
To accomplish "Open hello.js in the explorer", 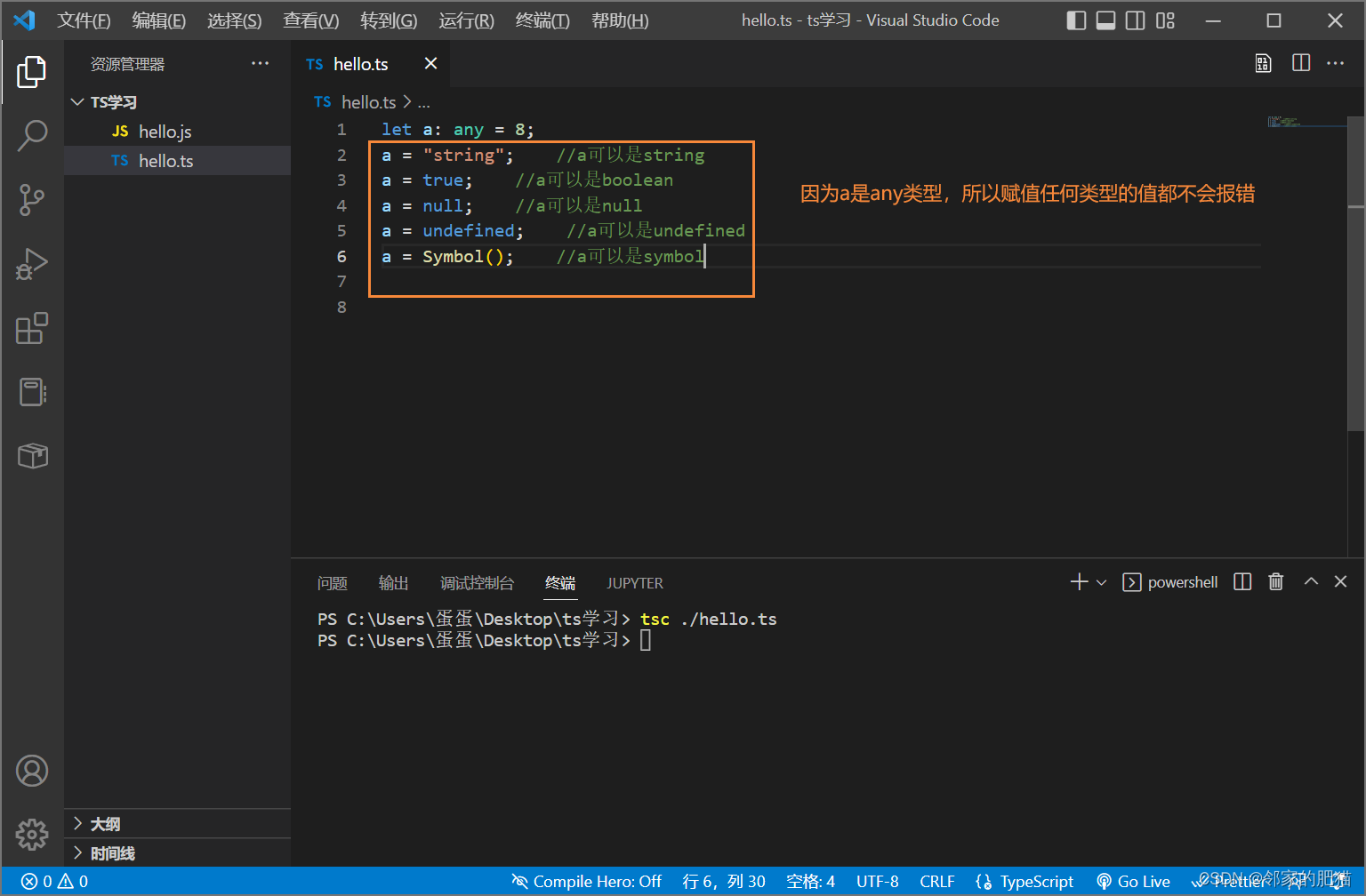I will click(x=177, y=132).
